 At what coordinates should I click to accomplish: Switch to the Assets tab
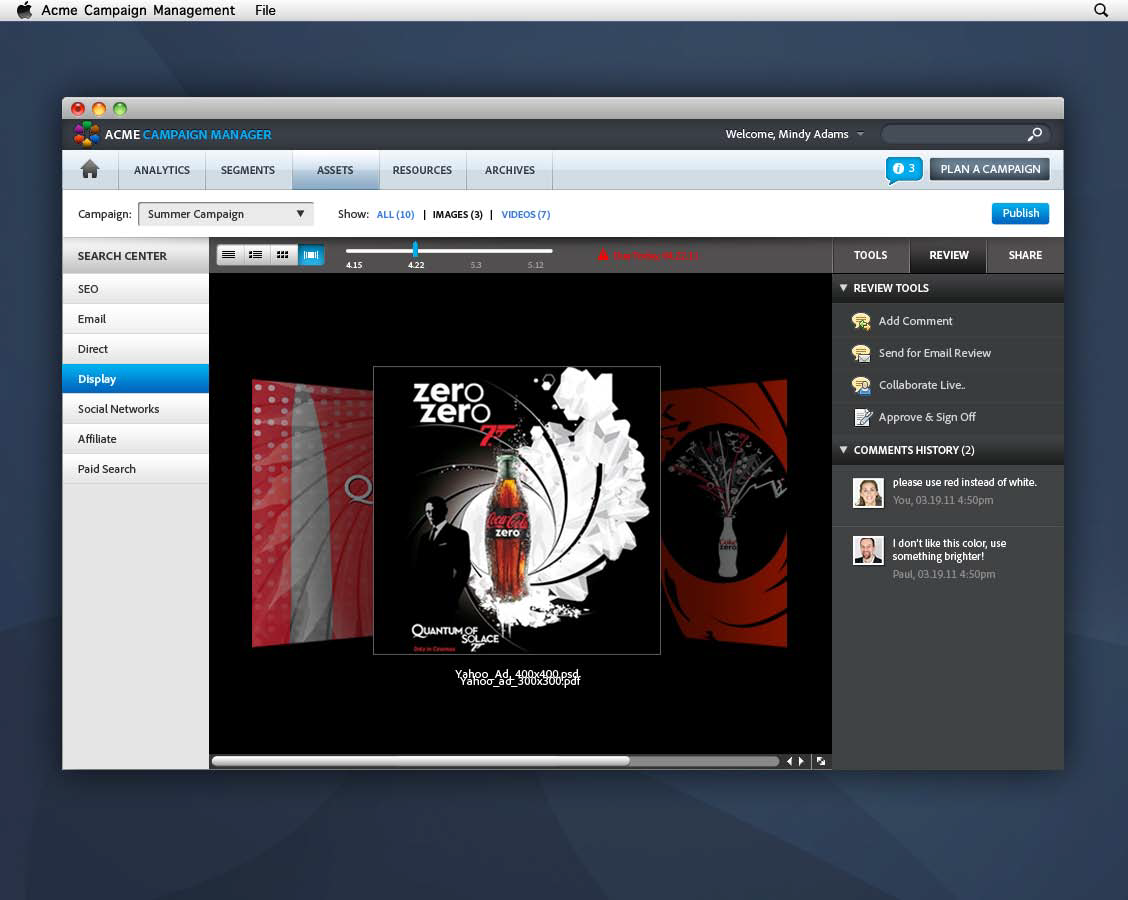[x=335, y=170]
